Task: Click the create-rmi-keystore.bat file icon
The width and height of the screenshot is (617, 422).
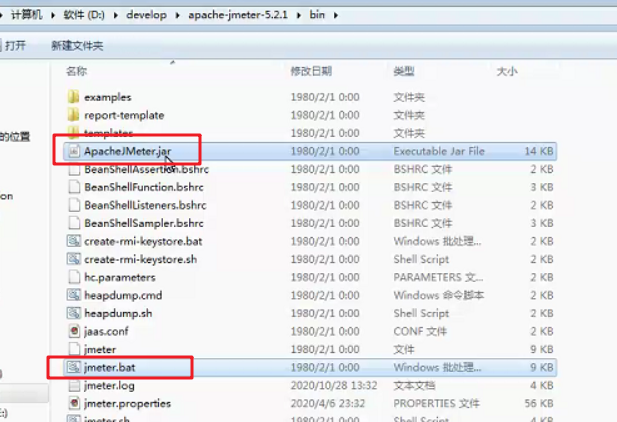Action: (74, 241)
